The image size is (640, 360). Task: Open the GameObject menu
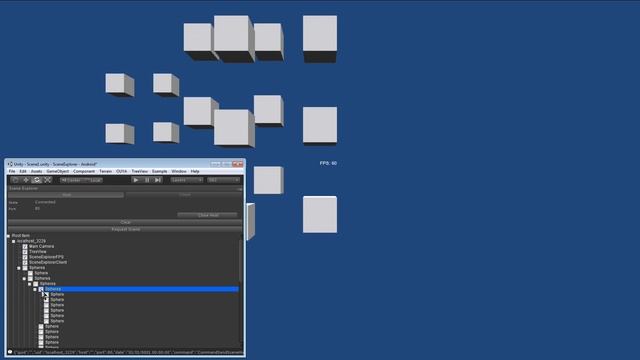pyautogui.click(x=58, y=171)
